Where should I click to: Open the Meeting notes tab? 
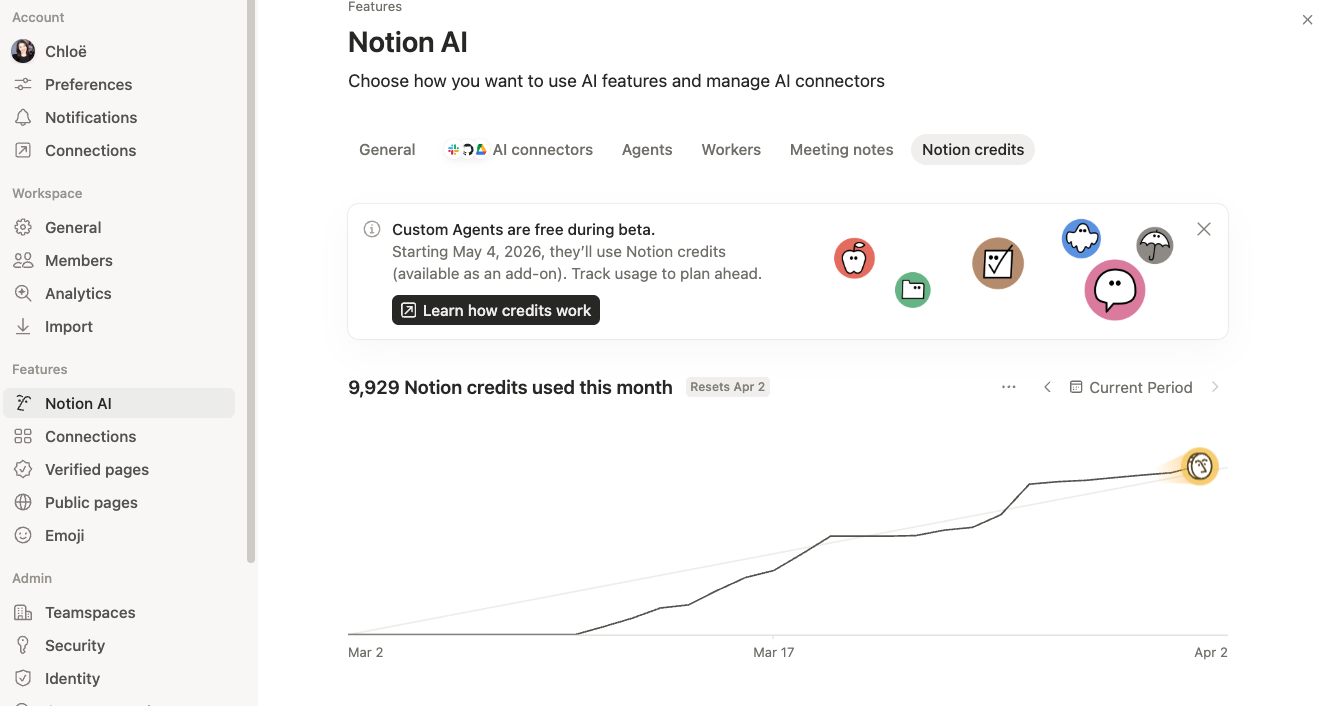point(841,149)
